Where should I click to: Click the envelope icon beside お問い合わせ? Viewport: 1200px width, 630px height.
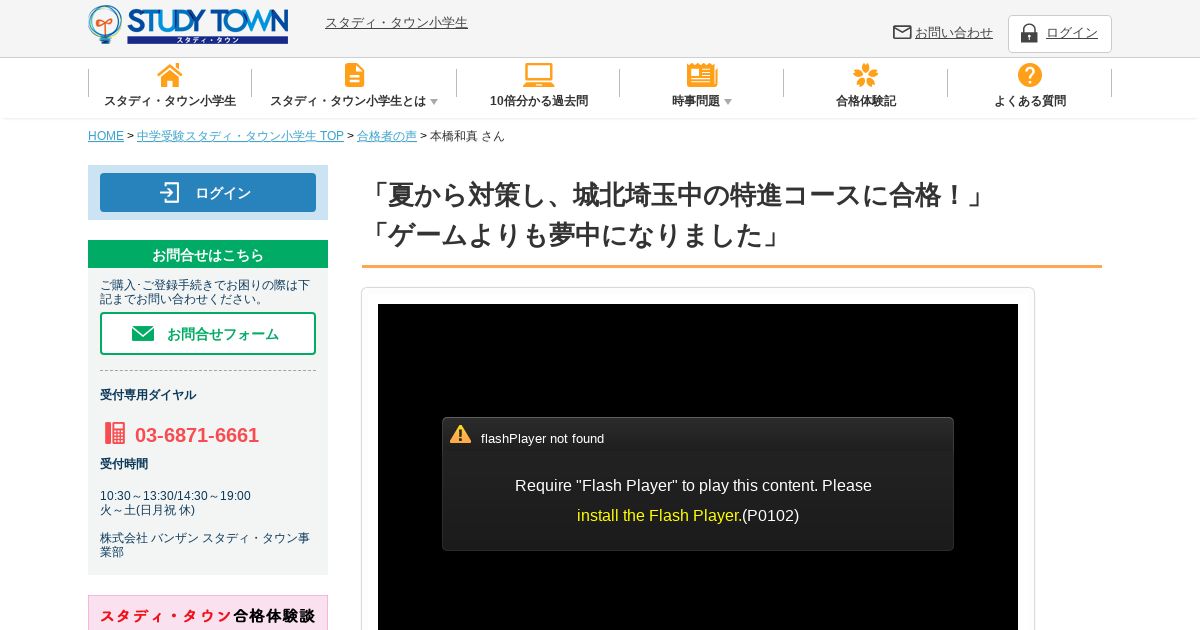coord(902,32)
